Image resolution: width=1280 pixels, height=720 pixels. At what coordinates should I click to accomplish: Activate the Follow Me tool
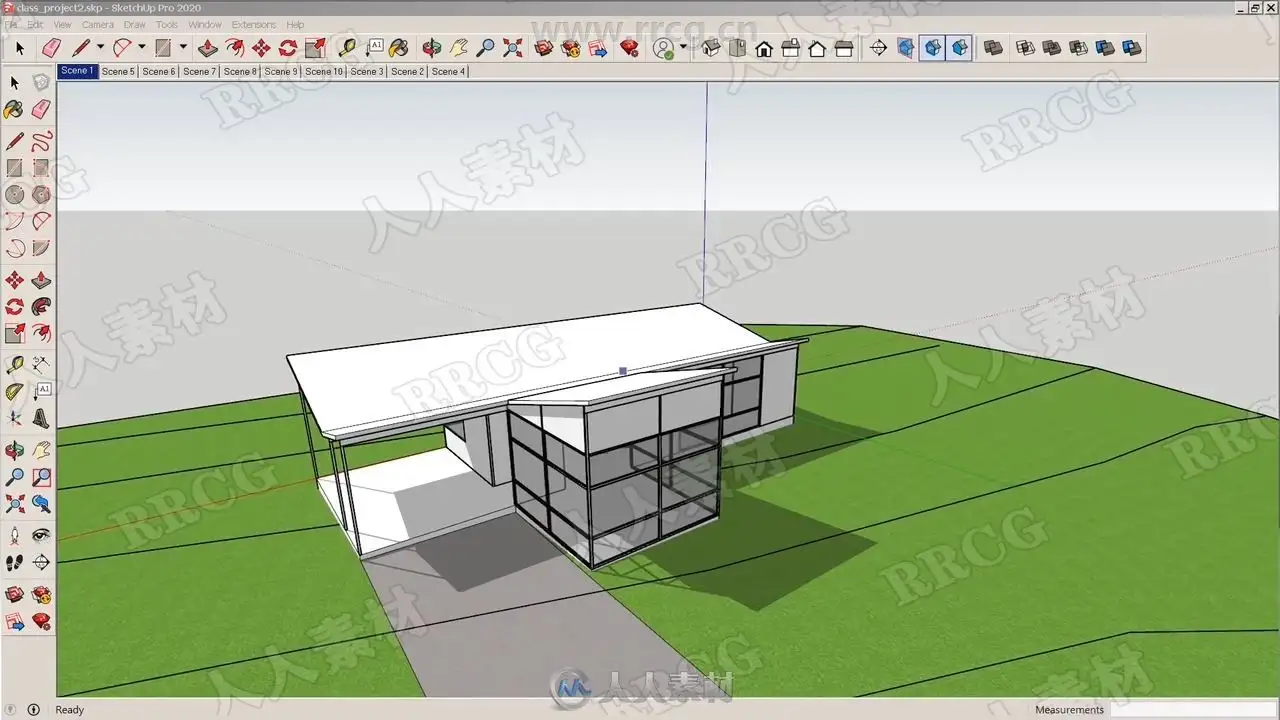[x=41, y=307]
